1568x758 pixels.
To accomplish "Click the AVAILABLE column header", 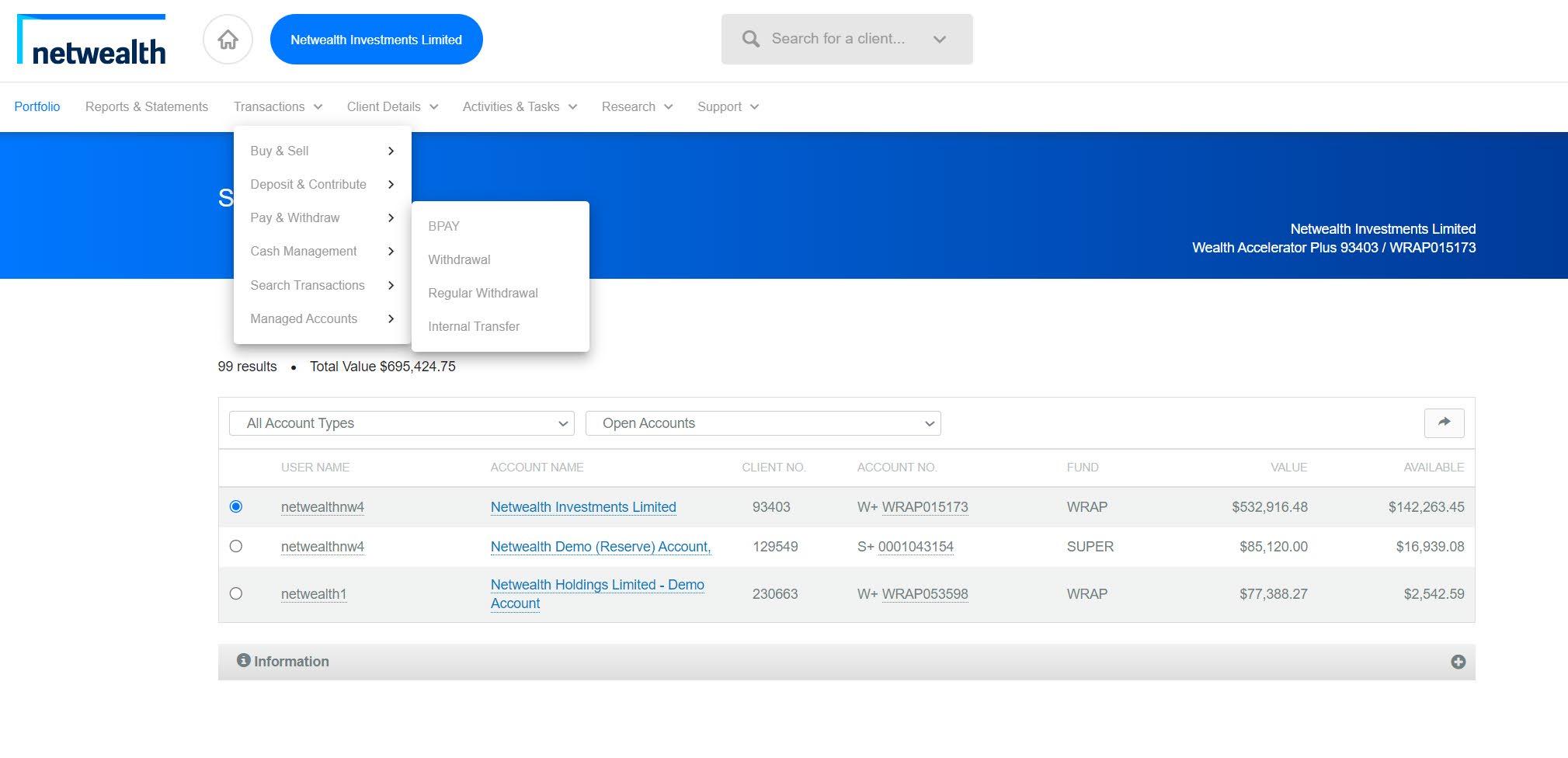I will tap(1434, 468).
